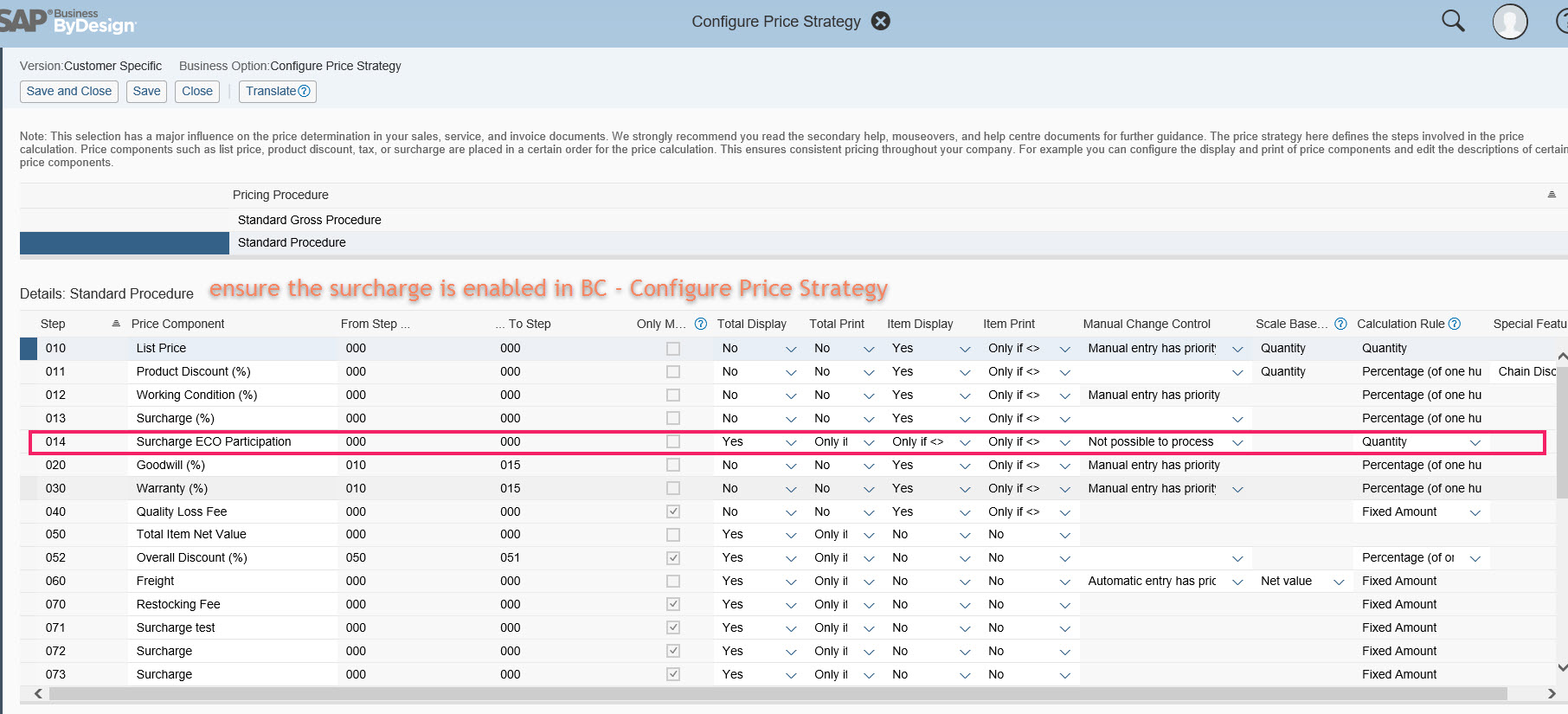Open Item Print dropdown for Freight
The width and height of the screenshot is (1568, 714).
pyautogui.click(x=1065, y=582)
